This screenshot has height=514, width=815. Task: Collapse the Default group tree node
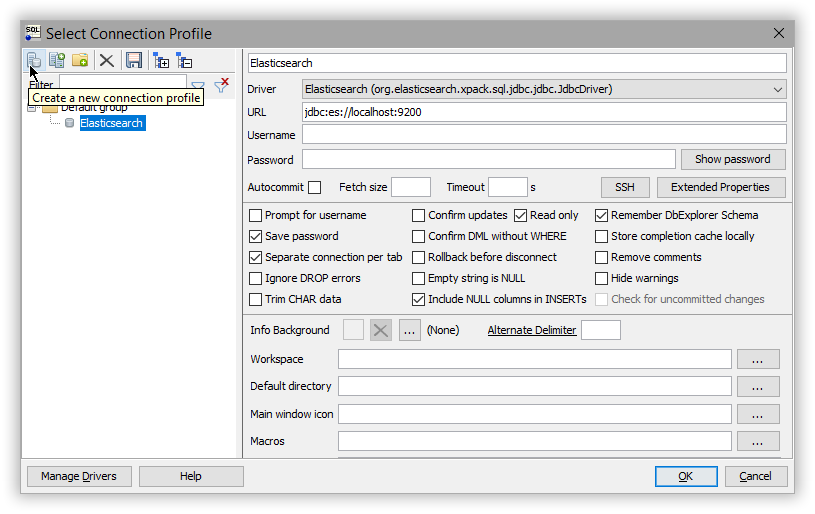(33, 108)
